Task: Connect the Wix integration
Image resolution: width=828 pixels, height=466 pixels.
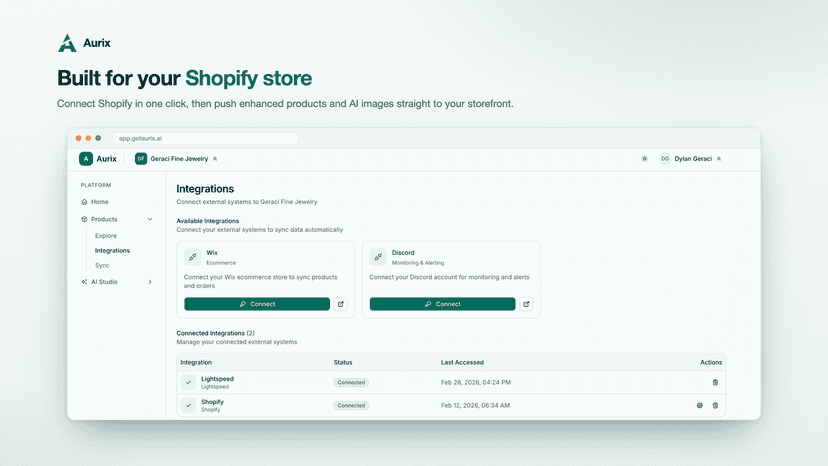Action: 257,304
